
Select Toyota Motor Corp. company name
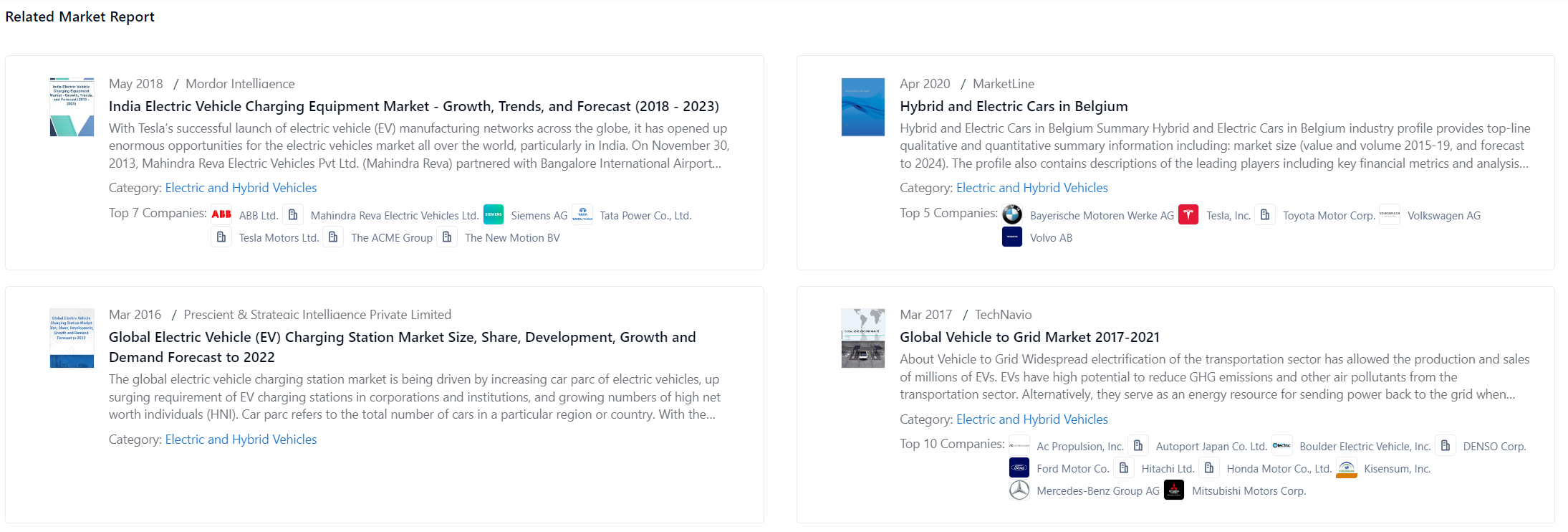1329,216
